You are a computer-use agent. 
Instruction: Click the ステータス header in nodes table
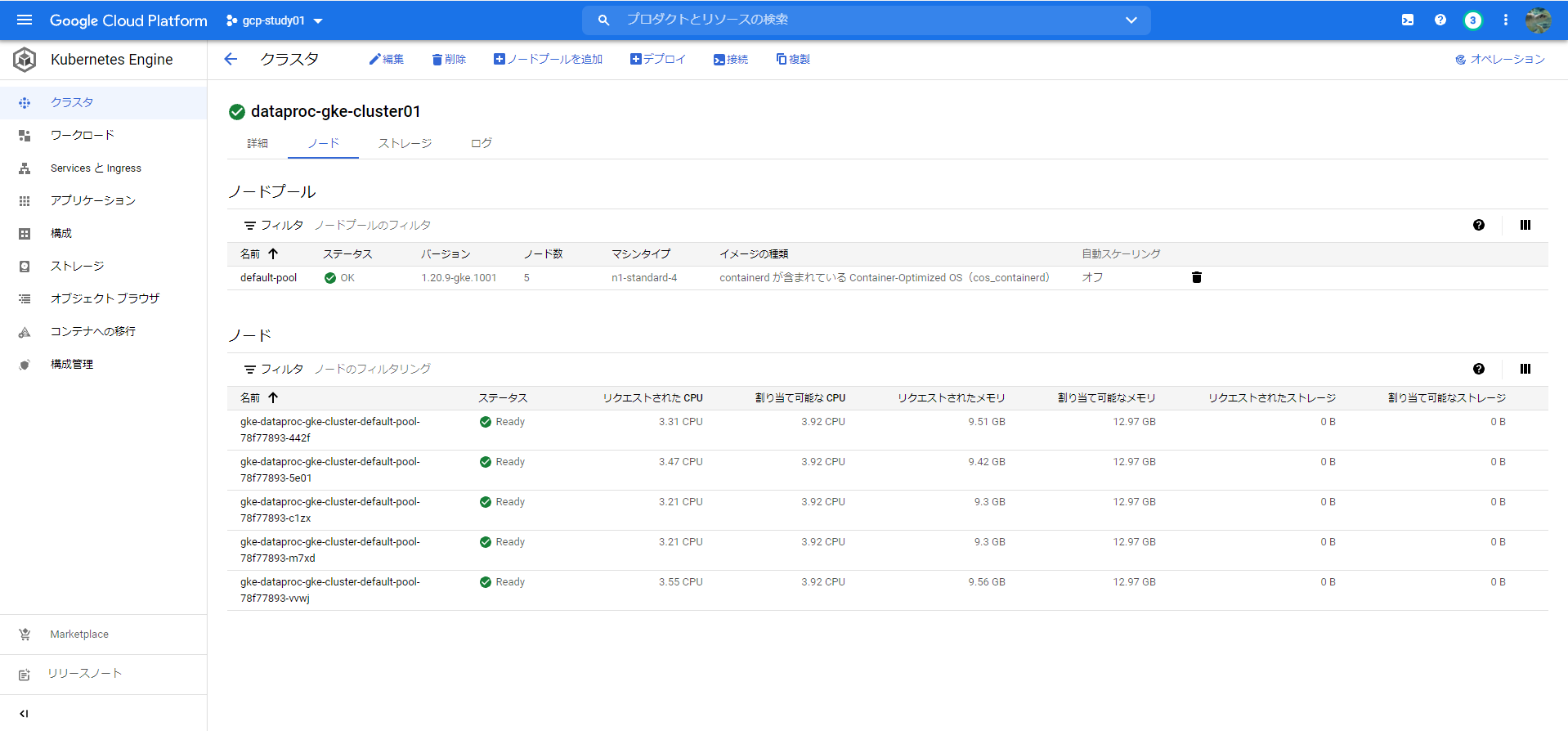pos(503,398)
